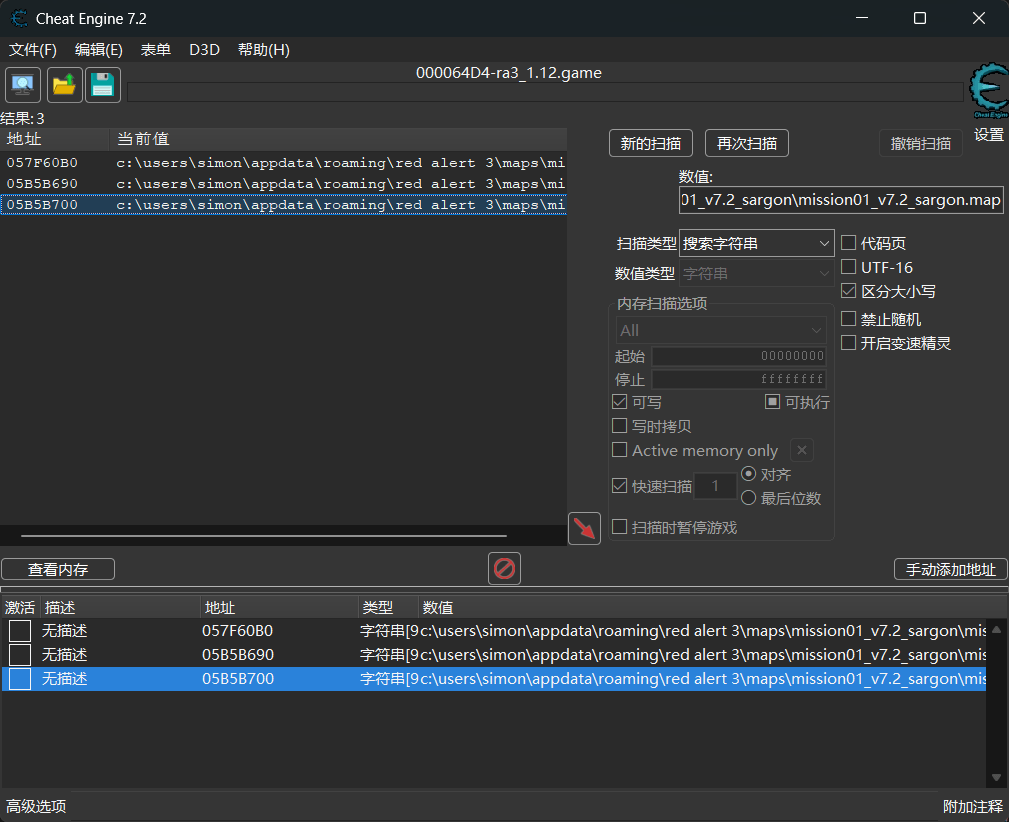Enable 开启变速精灵 checkbox
Viewport: 1009px width, 822px height.
[849, 342]
